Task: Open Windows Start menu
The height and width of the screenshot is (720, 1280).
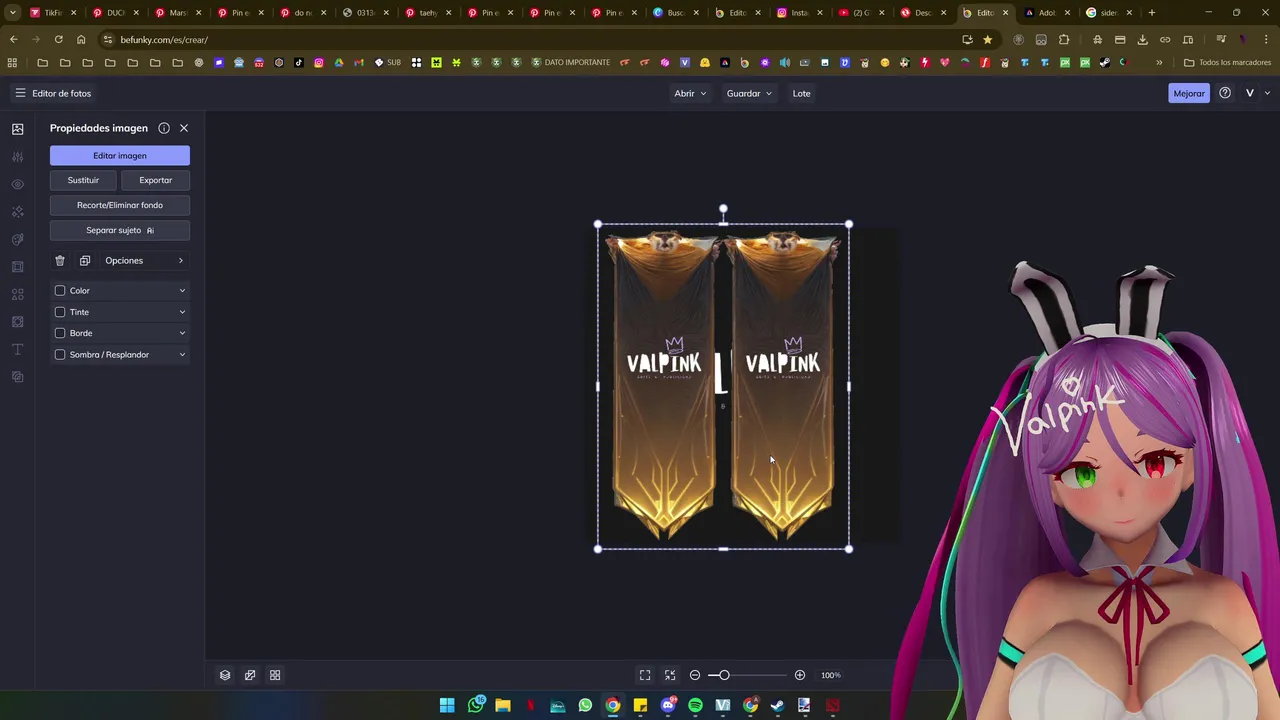Action: pos(447,705)
